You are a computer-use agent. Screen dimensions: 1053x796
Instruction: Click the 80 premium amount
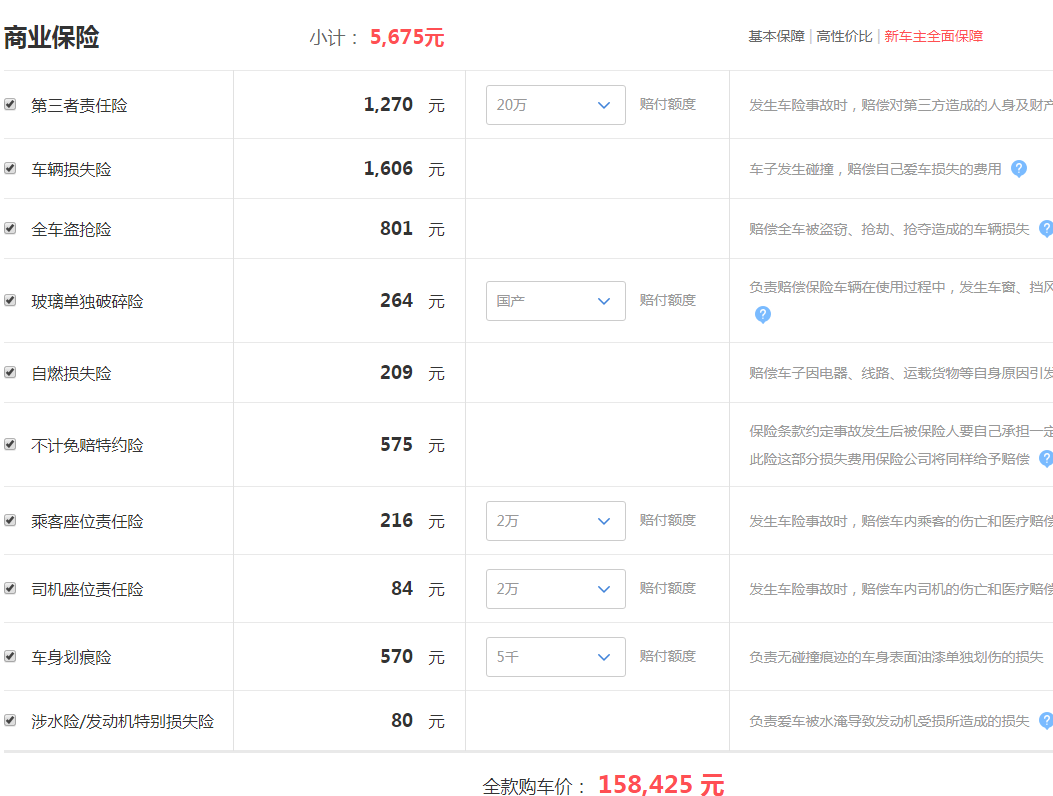(x=402, y=720)
